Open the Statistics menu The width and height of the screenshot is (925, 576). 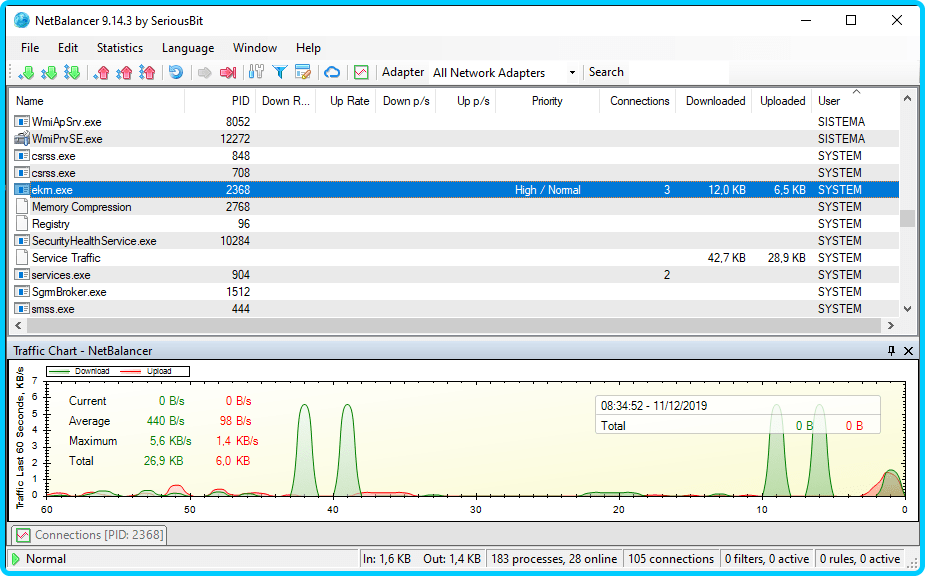pos(120,48)
